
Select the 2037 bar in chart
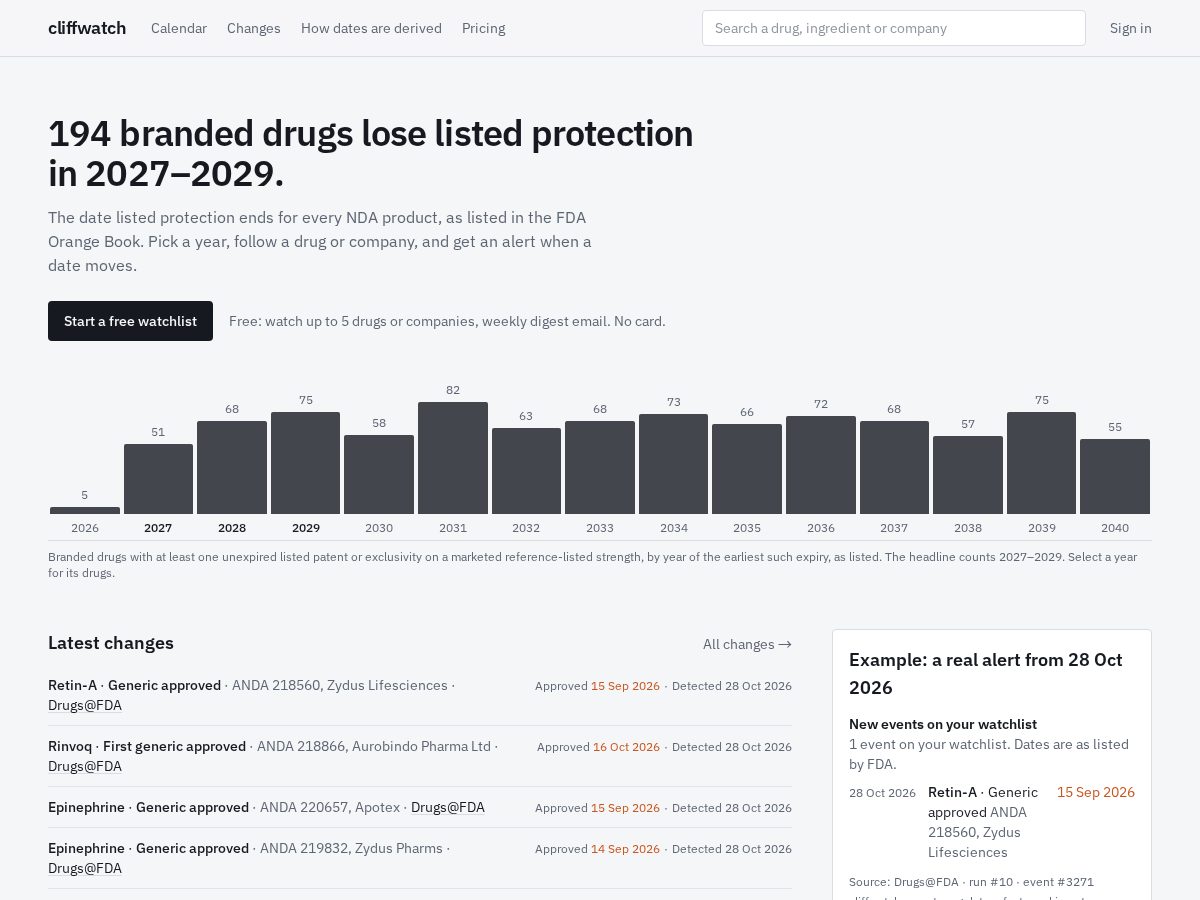[x=894, y=467]
